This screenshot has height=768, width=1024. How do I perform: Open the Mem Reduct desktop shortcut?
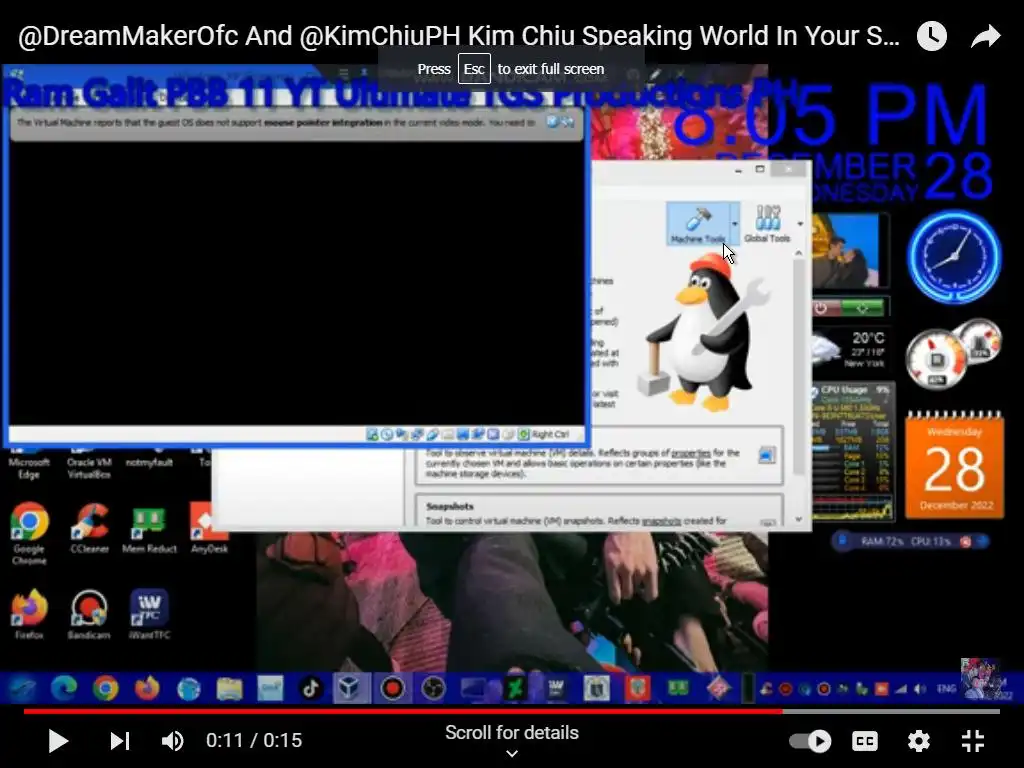[149, 529]
